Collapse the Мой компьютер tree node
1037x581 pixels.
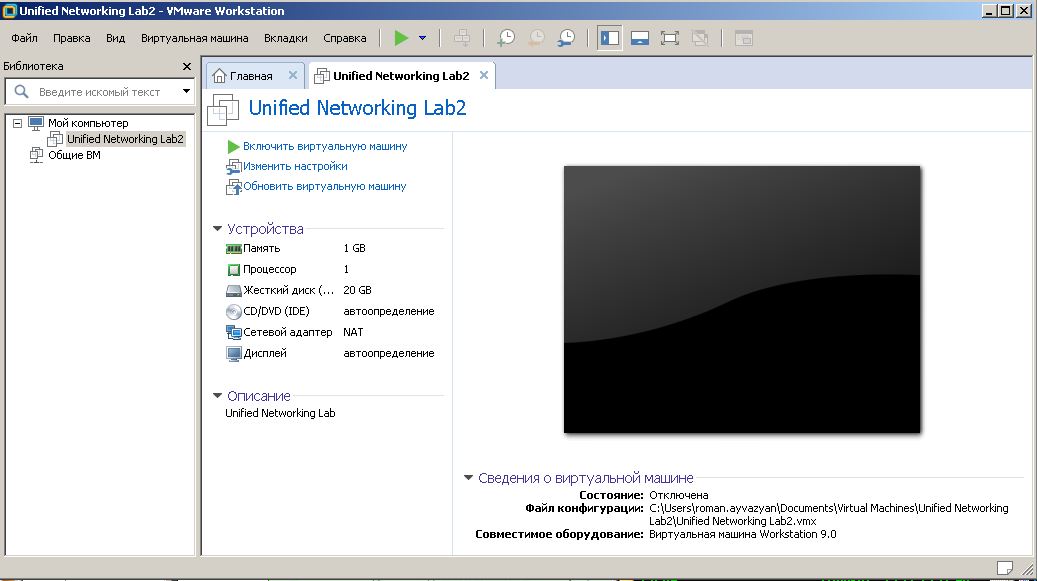[x=17, y=123]
